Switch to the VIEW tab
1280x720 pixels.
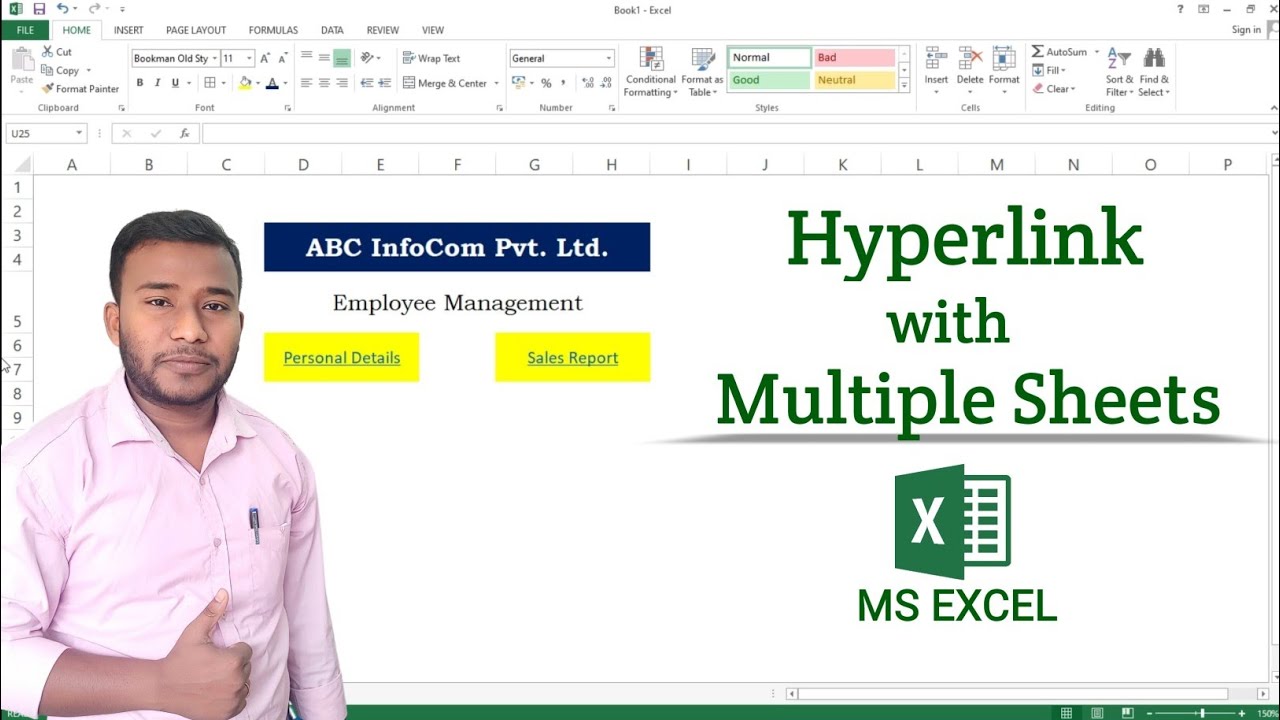click(x=433, y=30)
